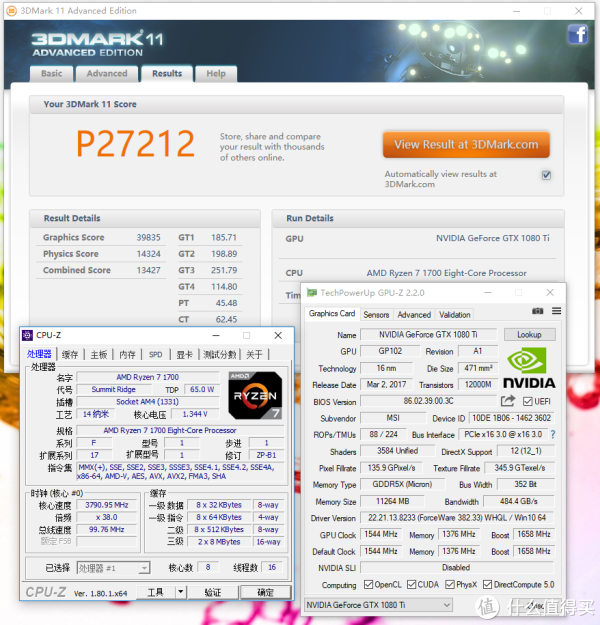Select the Results tab in 3DMark
The height and width of the screenshot is (625, 600).
tap(167, 74)
